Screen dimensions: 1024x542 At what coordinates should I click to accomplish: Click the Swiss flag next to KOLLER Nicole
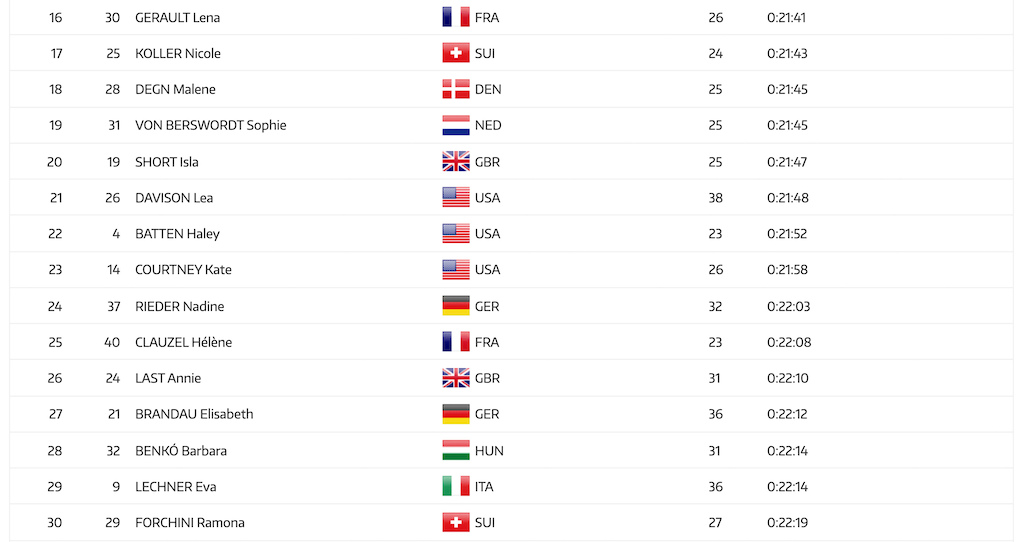pyautogui.click(x=456, y=53)
